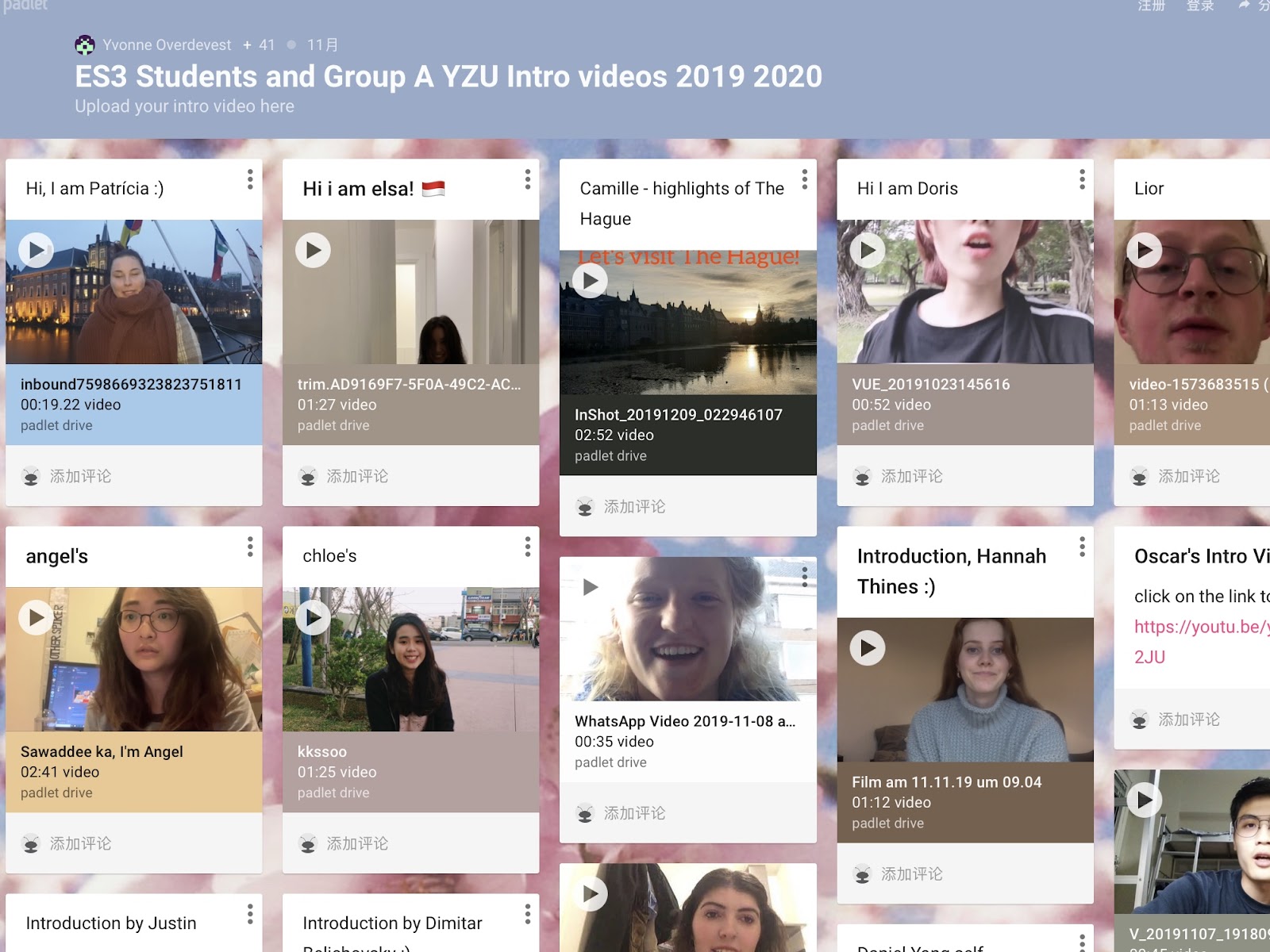Add a comment on Camille's post
The image size is (1270, 952).
click(634, 506)
